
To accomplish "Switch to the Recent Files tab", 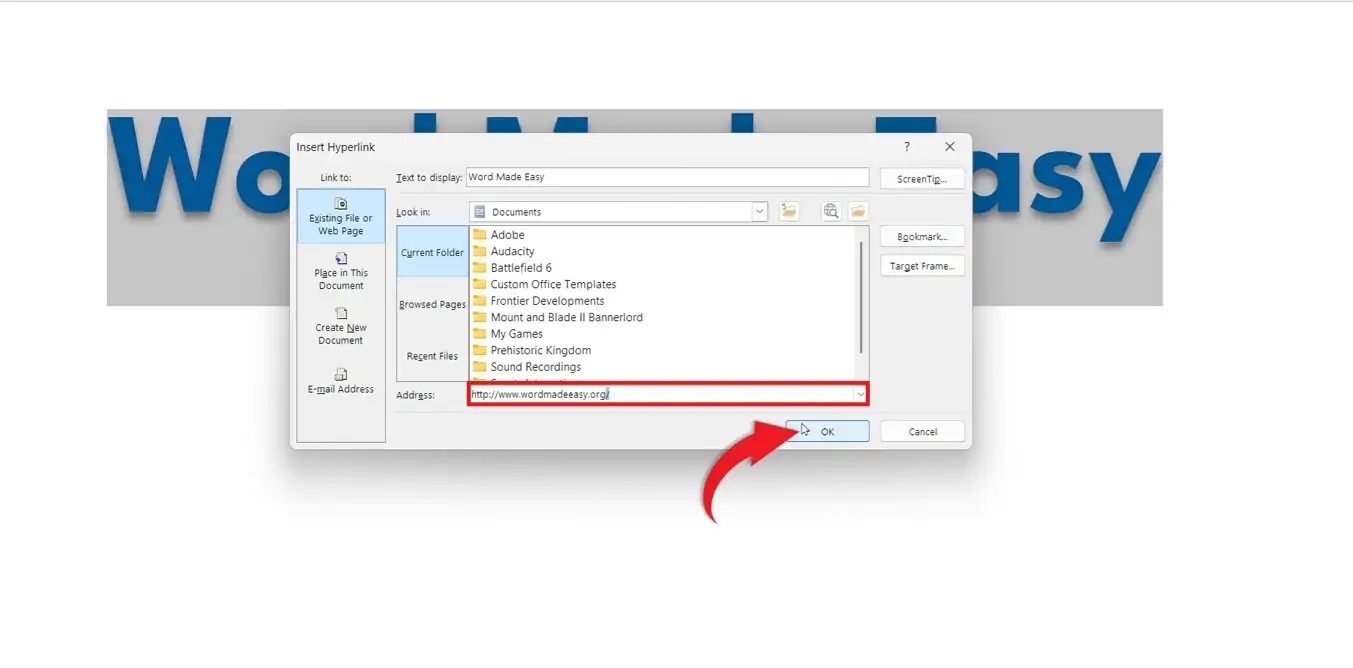I will tap(432, 356).
